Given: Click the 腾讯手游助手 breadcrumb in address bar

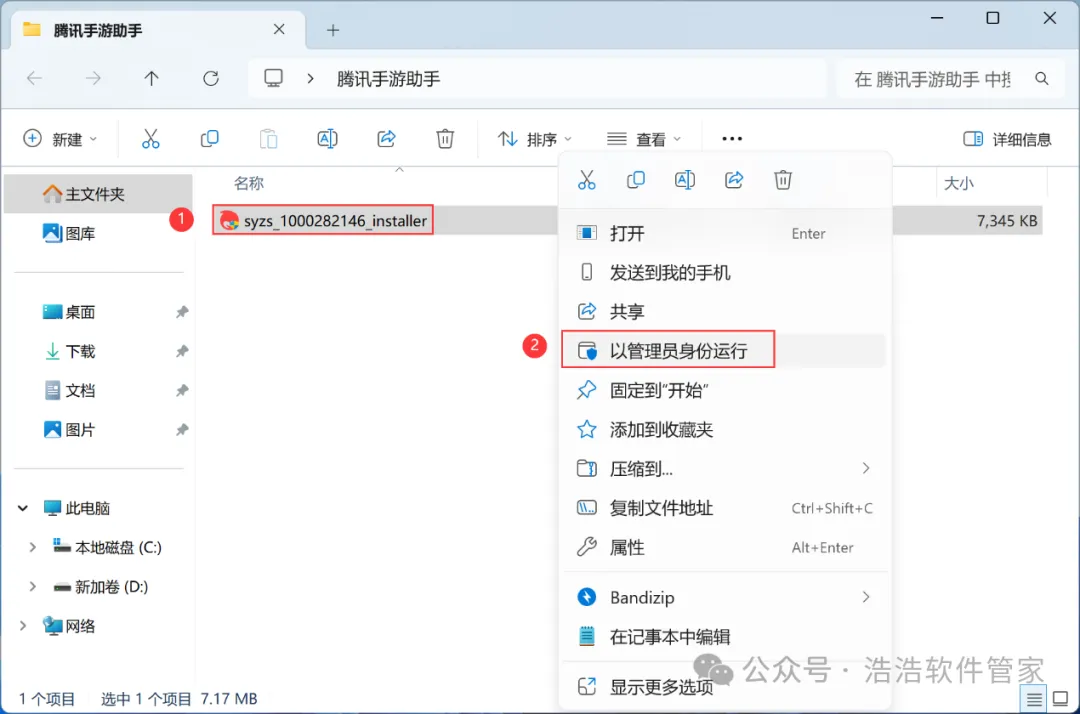Looking at the screenshot, I should (x=388, y=79).
